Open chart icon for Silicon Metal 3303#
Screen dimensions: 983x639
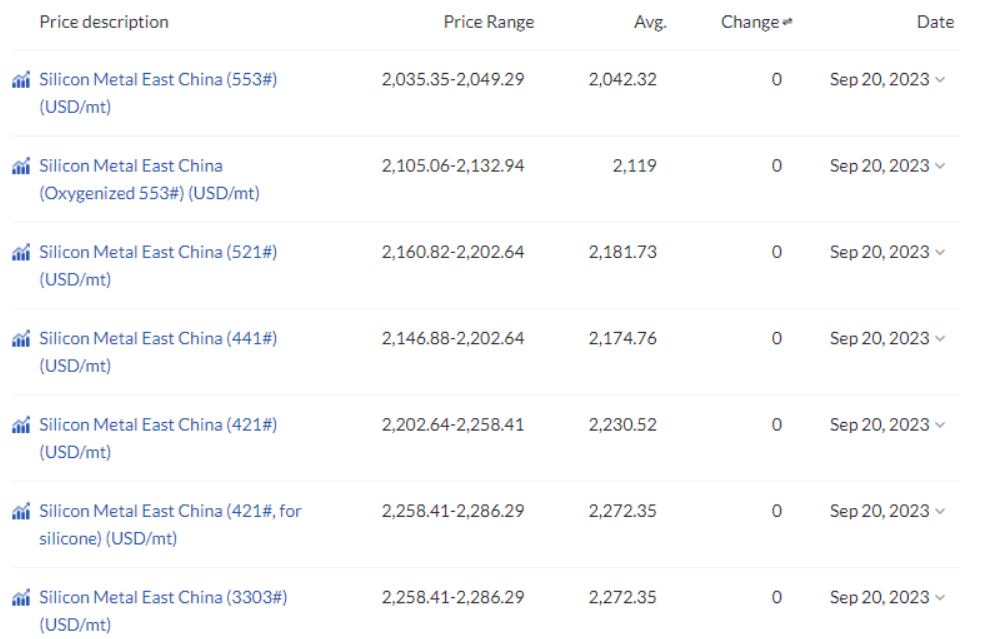tap(21, 598)
